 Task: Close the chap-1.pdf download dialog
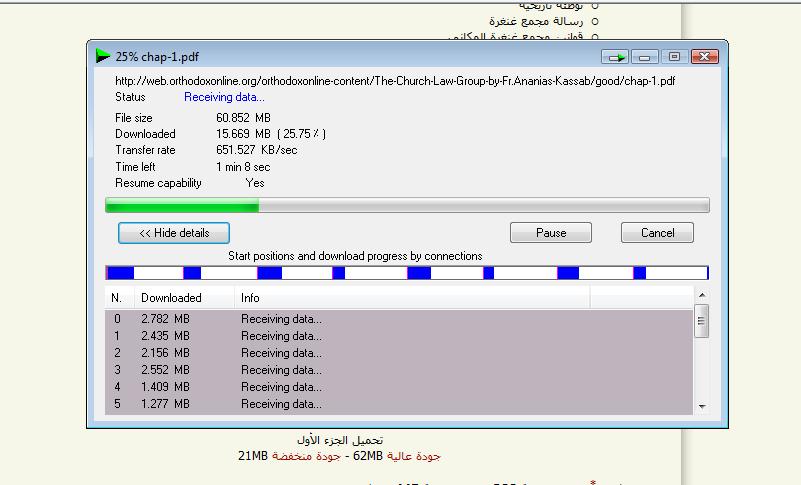click(x=705, y=57)
